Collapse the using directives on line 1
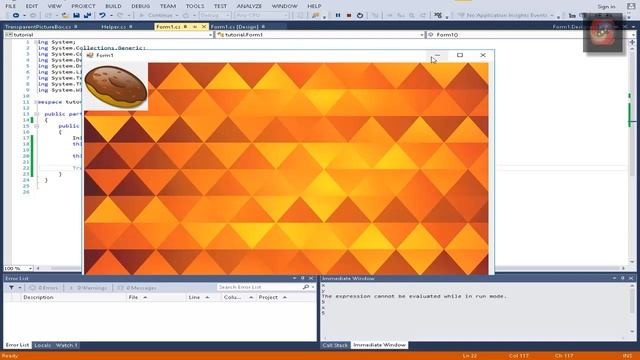Screen dimensions: 640x360 (x=36, y=42)
